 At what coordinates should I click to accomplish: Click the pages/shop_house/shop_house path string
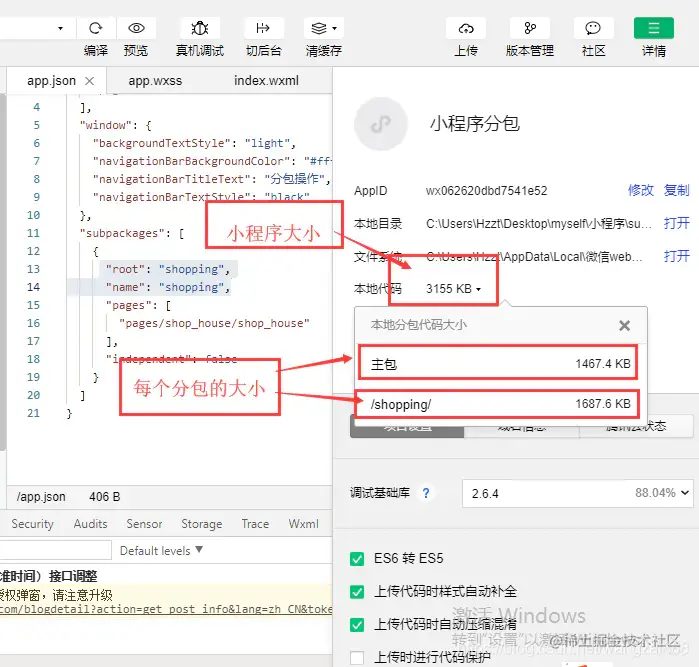[x=214, y=323]
